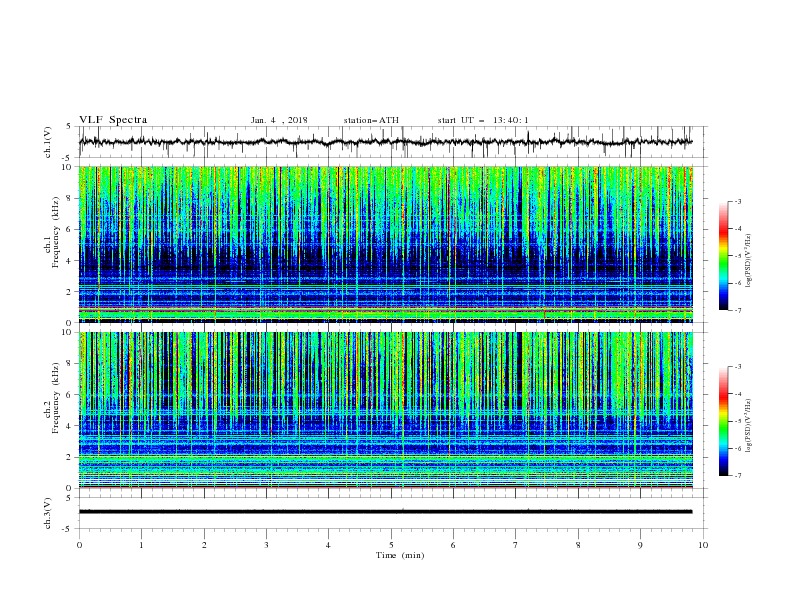Select the date text "Jan. 4 , 2018"

tap(279, 120)
